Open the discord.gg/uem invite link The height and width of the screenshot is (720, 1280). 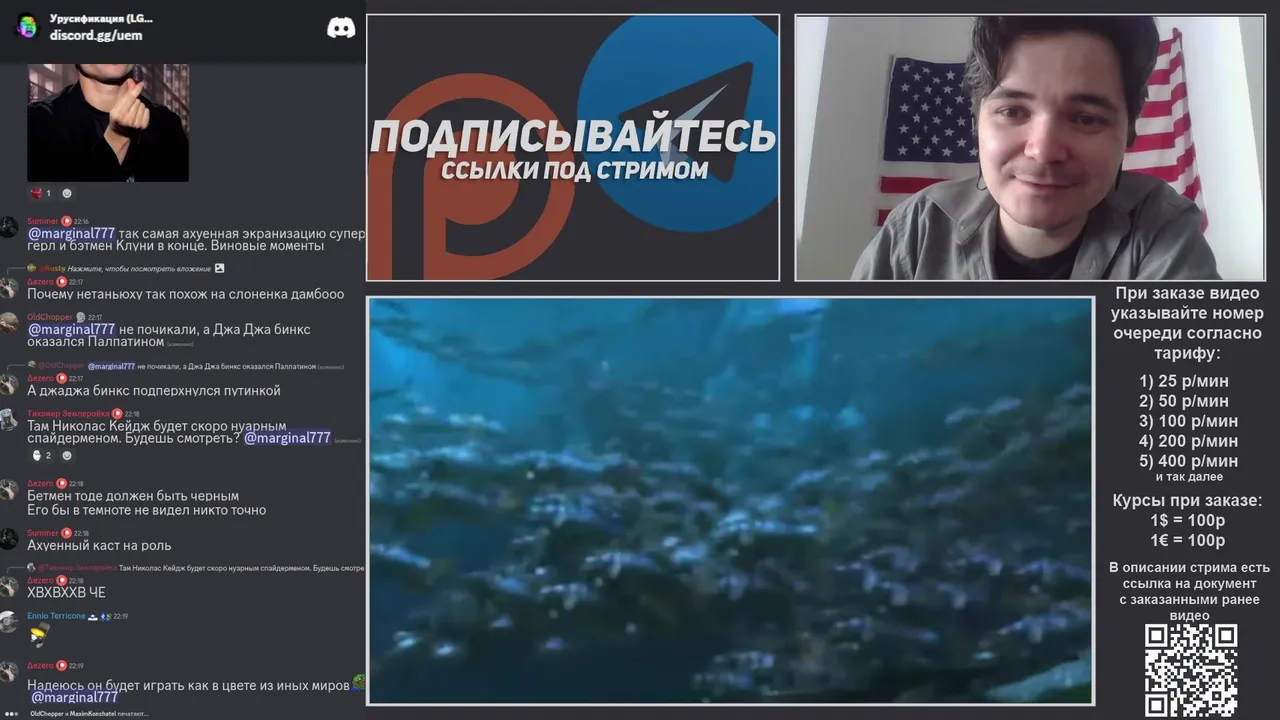[96, 35]
